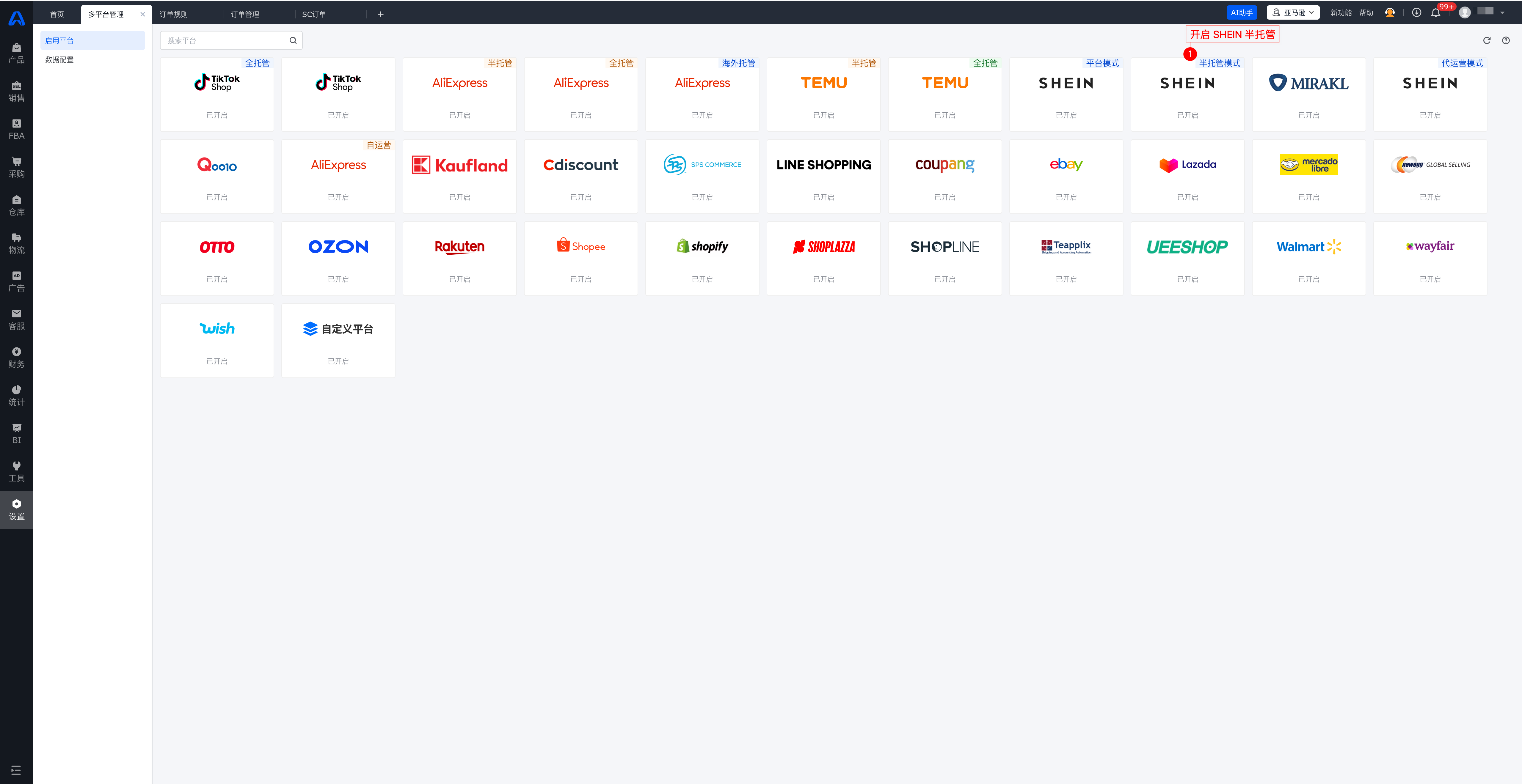Viewport: 1522px width, 784px height.
Task: Open the 亚马逊 platform dropdown
Action: [1293, 12]
